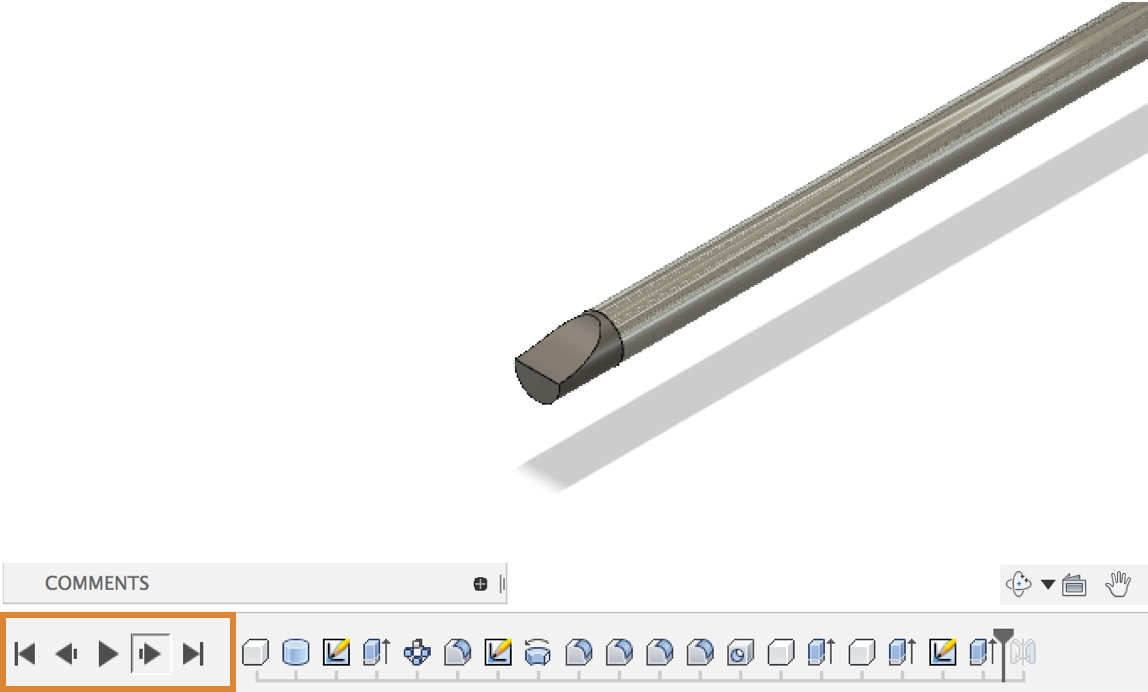Screen dimensions: 1148x692
Task: Select the first fillet feature in timeline
Action: (458, 652)
